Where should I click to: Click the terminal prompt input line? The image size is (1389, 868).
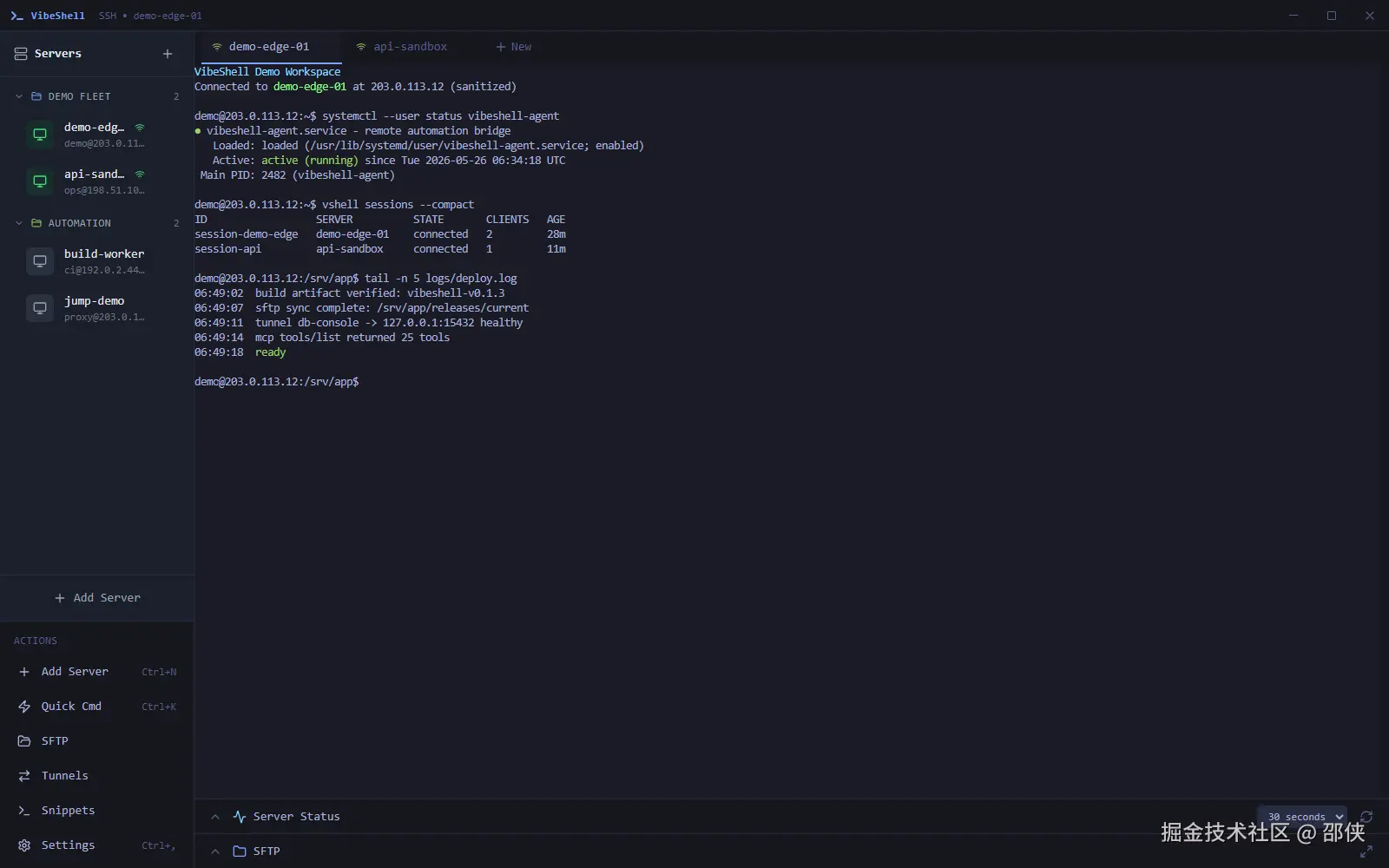pyautogui.click(x=278, y=382)
